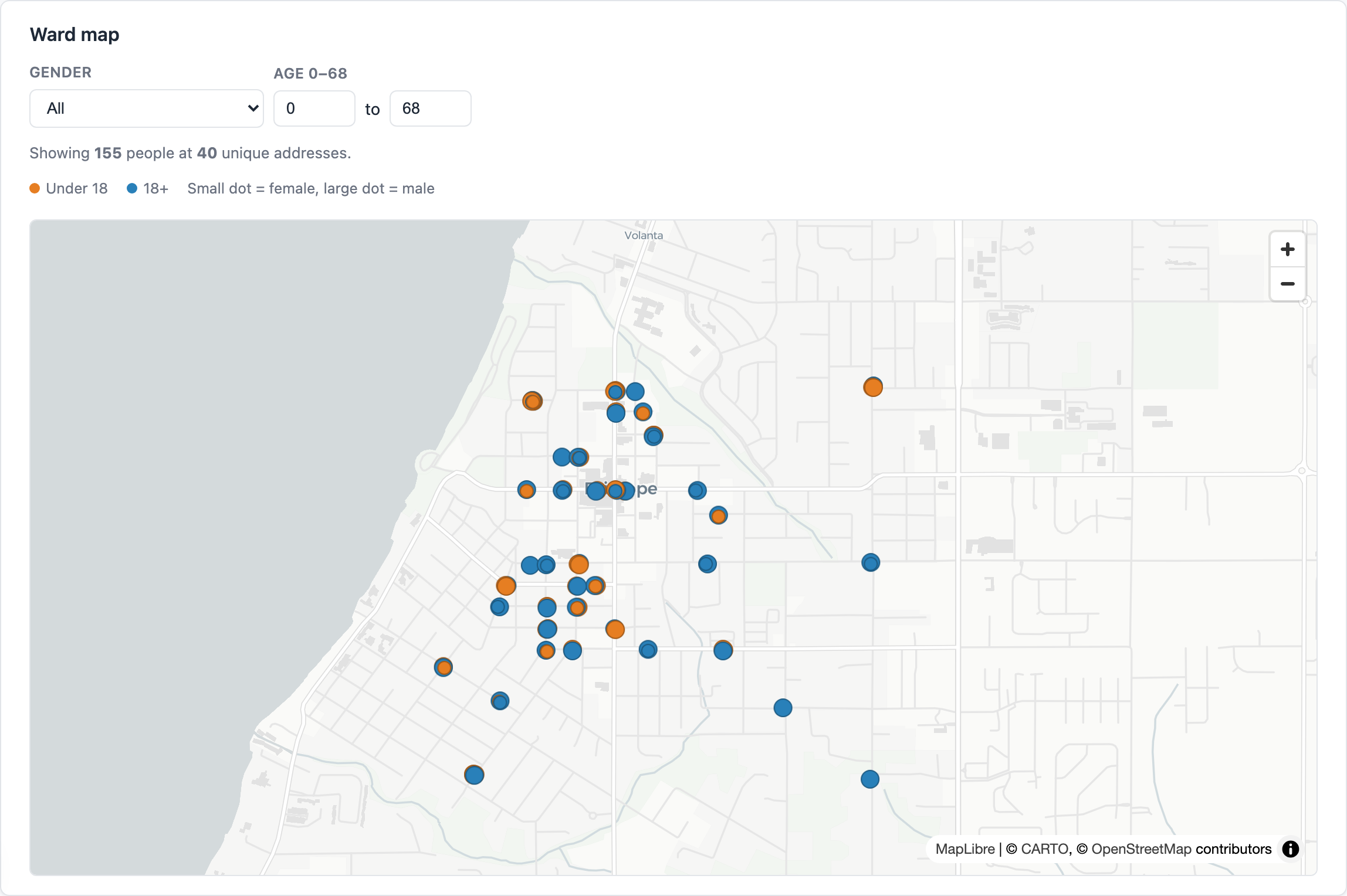The image size is (1347, 896).
Task: Open the MapLibre attribution link
Action: (965, 849)
